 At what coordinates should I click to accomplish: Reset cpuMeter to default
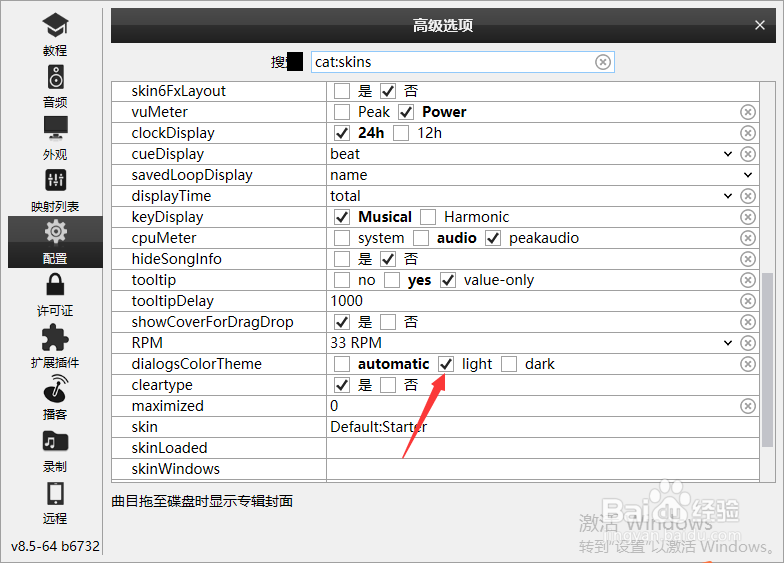(x=748, y=238)
